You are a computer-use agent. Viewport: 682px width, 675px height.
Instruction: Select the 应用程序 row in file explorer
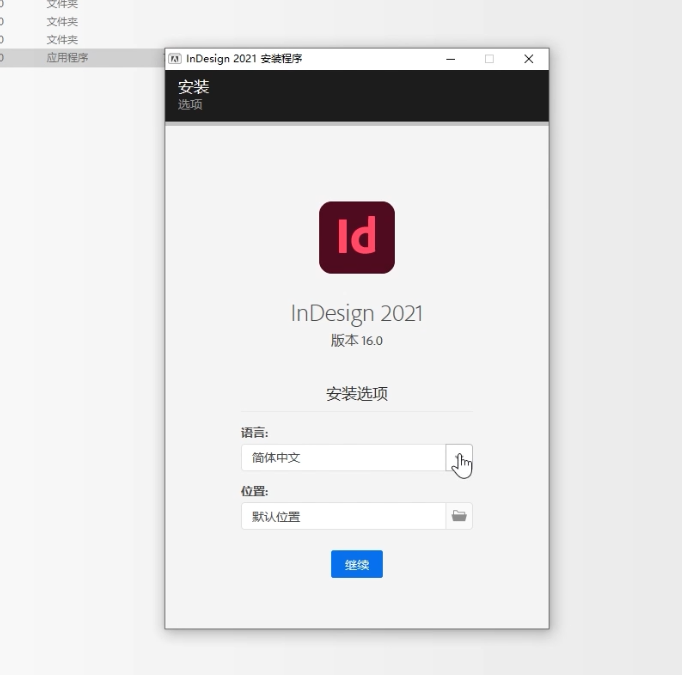[82, 57]
